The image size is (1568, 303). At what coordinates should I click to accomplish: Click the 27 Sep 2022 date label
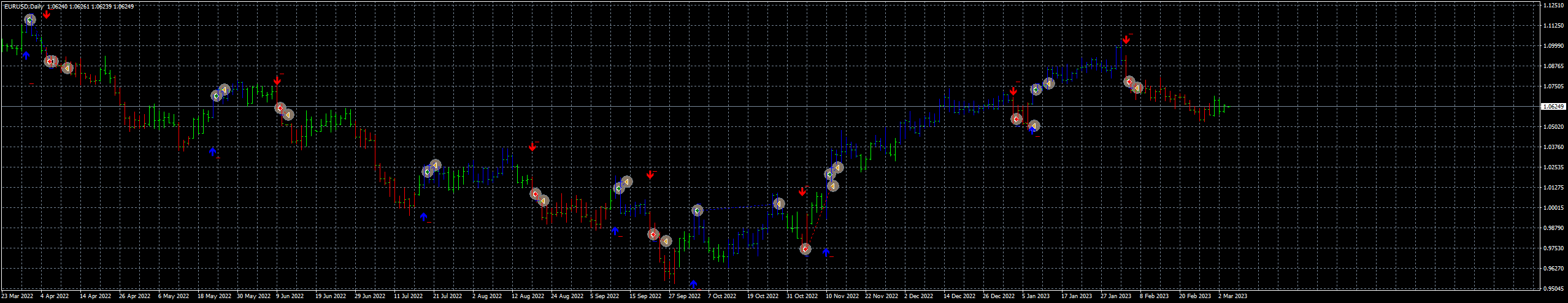685,296
